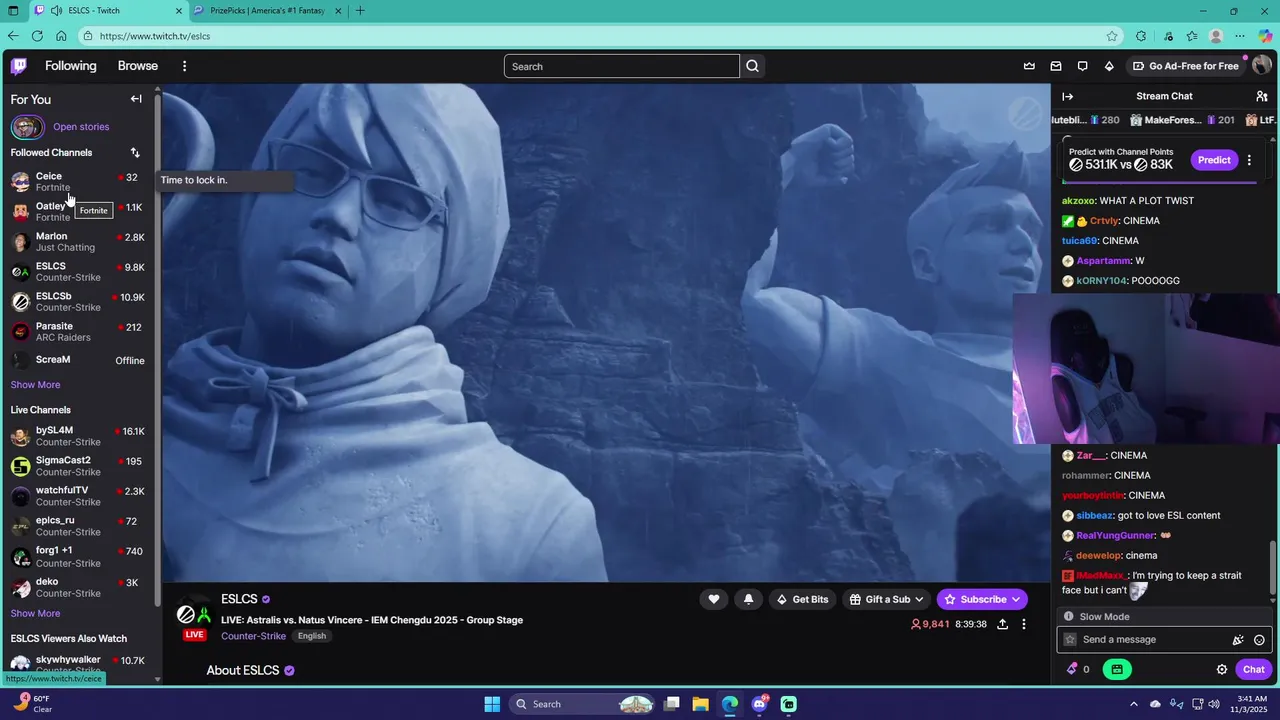This screenshot has height=720, width=1280.
Task: Open ESLCSb channel in sidebar
Action: (x=78, y=302)
